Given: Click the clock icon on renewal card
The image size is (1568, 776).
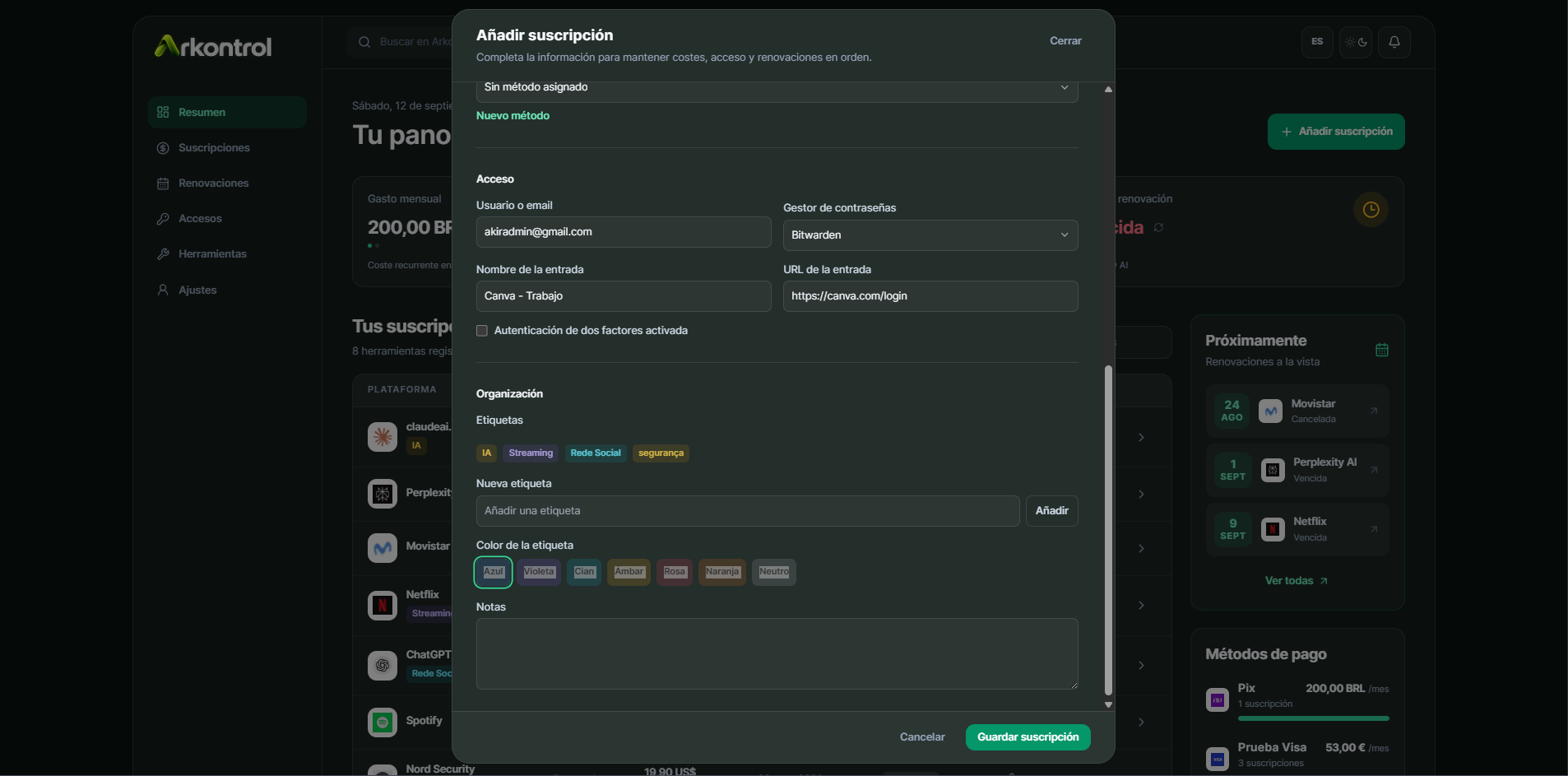Looking at the screenshot, I should point(1371,210).
